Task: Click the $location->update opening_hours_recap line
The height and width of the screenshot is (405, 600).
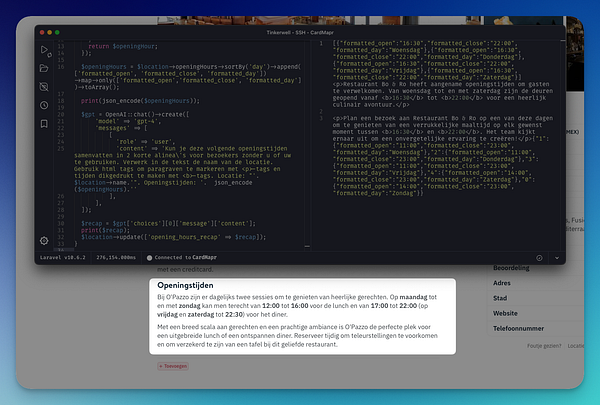Action: [173, 237]
